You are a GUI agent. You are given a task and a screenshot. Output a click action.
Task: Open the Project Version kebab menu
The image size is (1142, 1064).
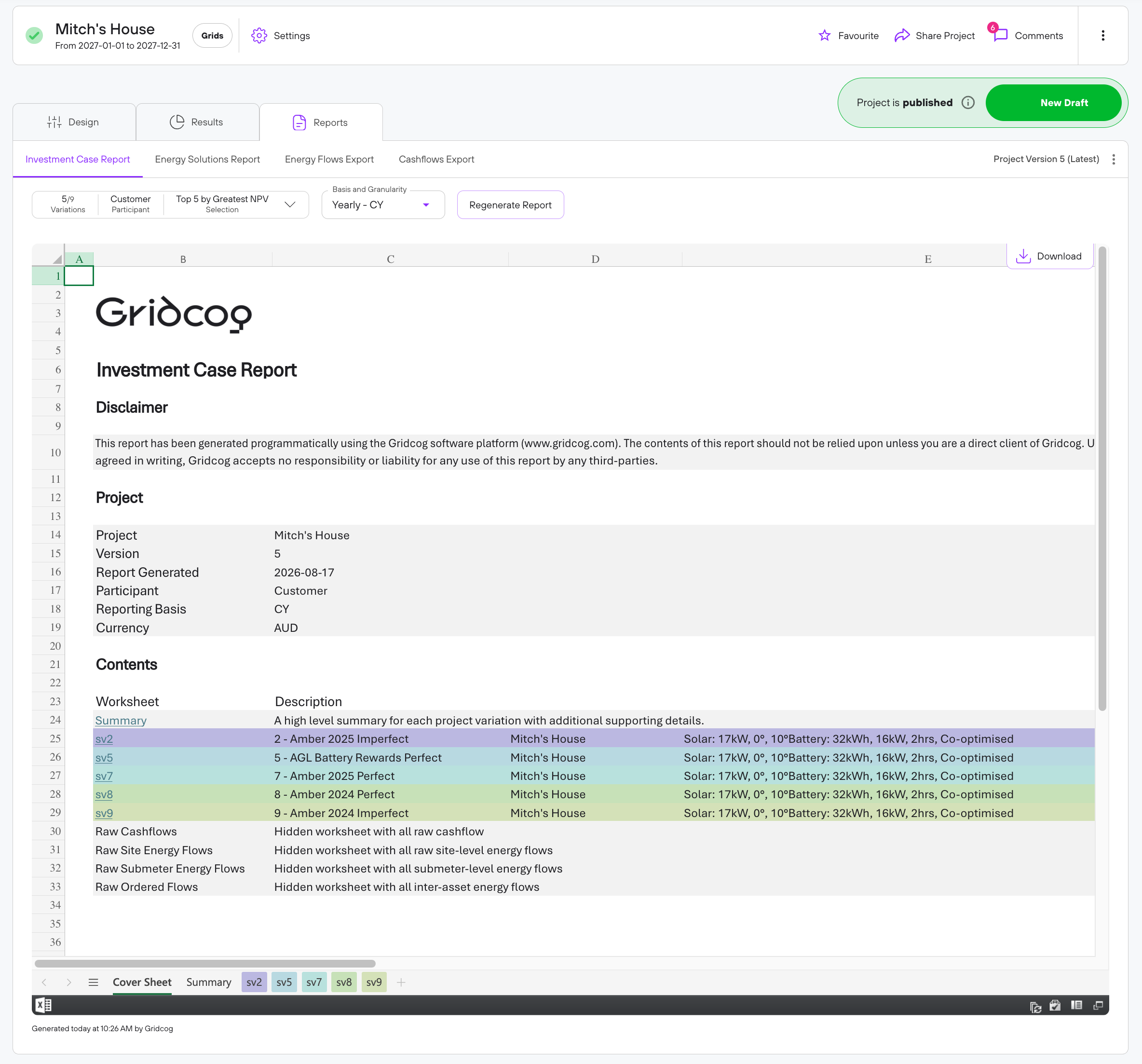click(x=1113, y=159)
